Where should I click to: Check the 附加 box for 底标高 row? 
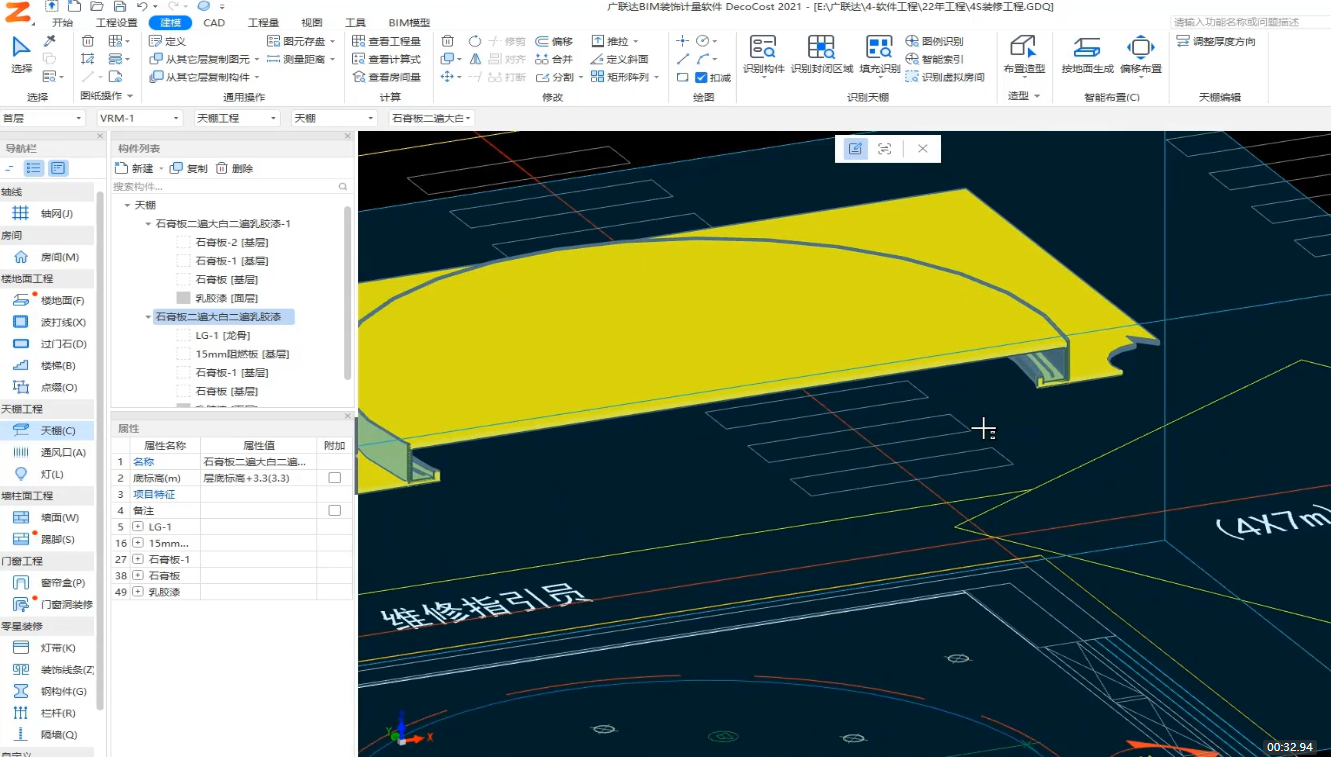pos(334,478)
